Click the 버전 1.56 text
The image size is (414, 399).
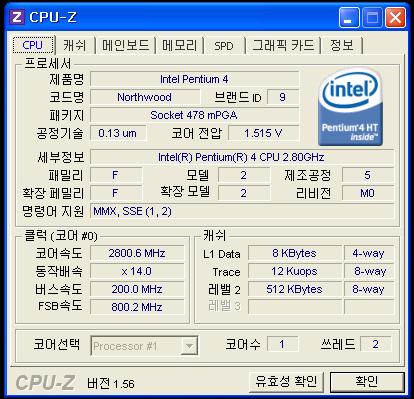click(111, 383)
